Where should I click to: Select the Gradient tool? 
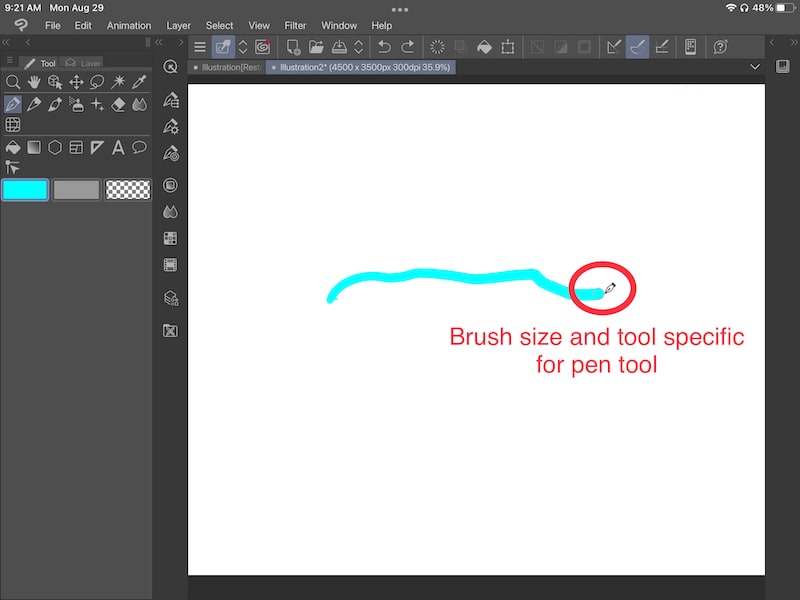click(x=34, y=147)
